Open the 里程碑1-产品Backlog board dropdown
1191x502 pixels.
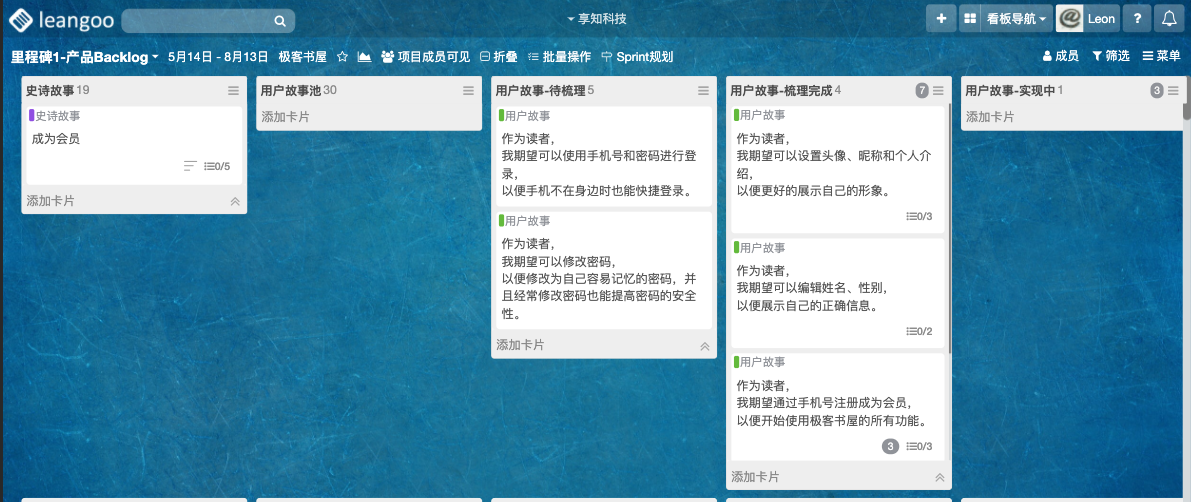[84, 57]
